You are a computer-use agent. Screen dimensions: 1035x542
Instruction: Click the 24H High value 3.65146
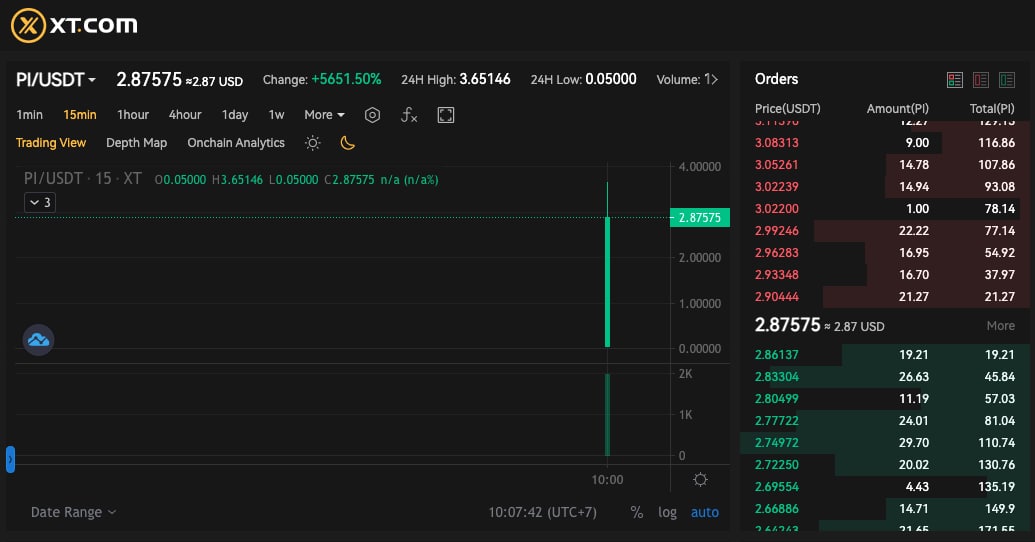pyautogui.click(x=485, y=79)
